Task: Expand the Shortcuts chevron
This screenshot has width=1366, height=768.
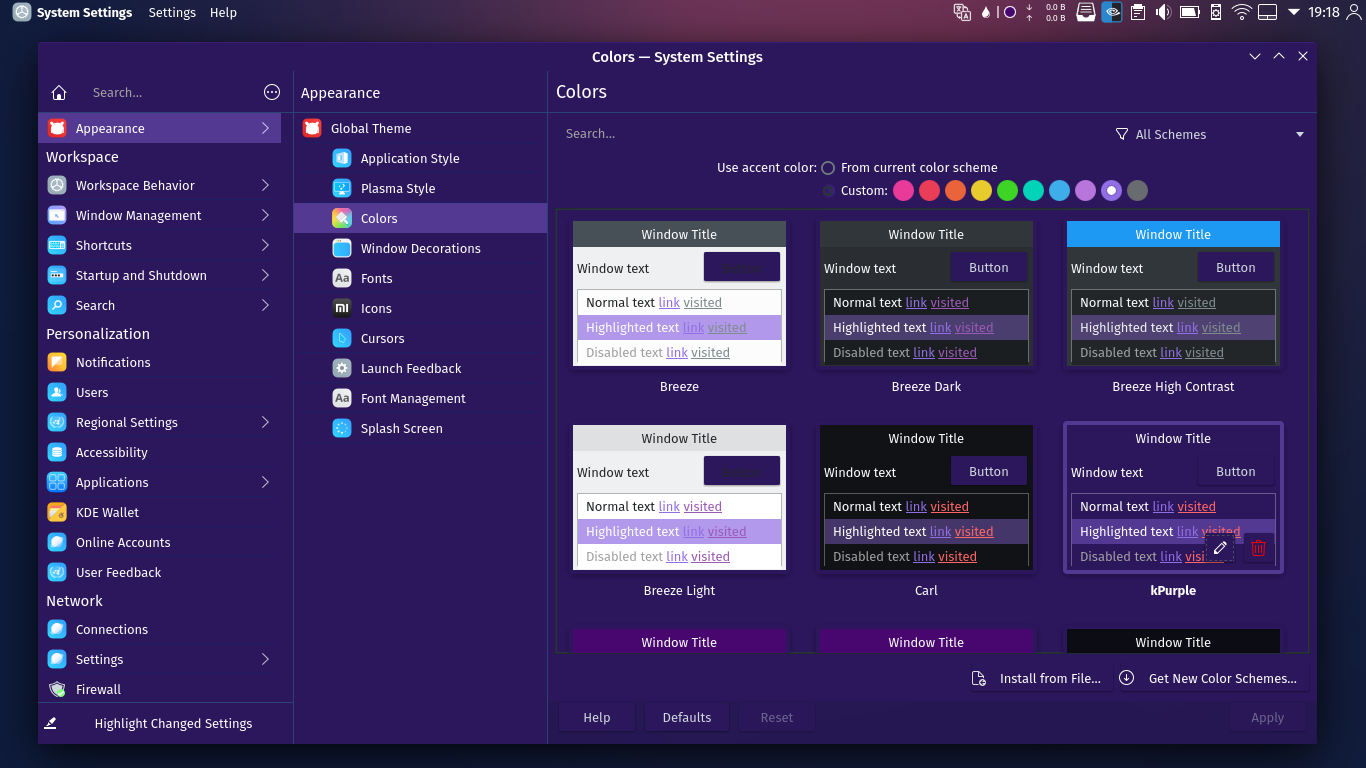Action: pyautogui.click(x=265, y=245)
